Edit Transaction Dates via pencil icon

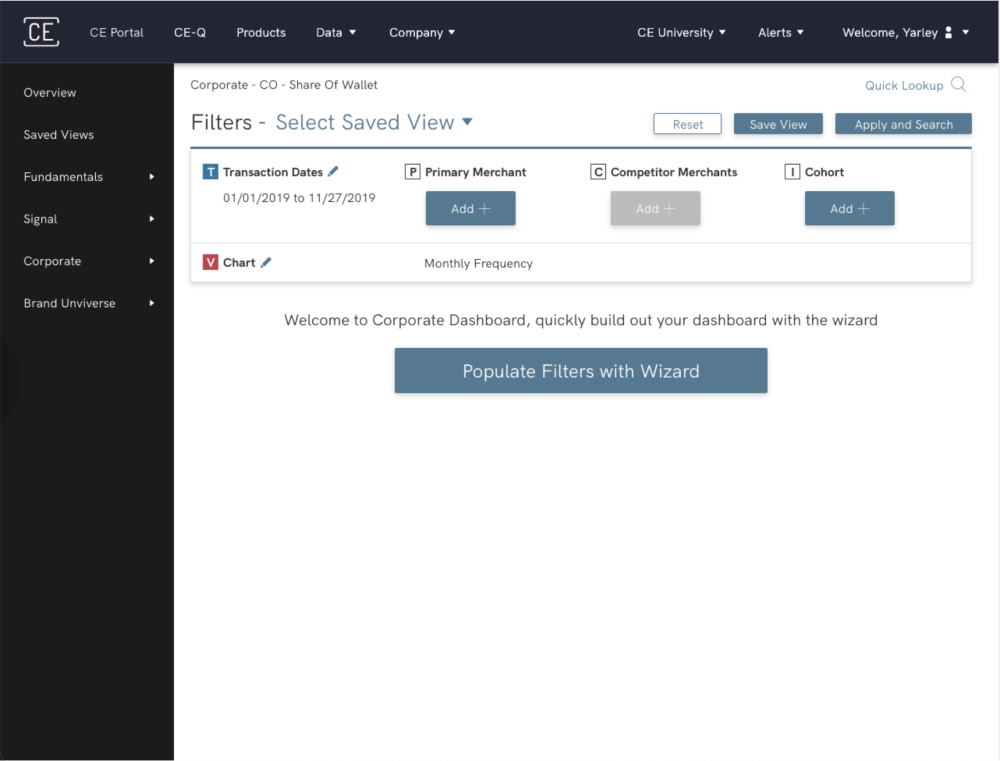click(x=333, y=172)
